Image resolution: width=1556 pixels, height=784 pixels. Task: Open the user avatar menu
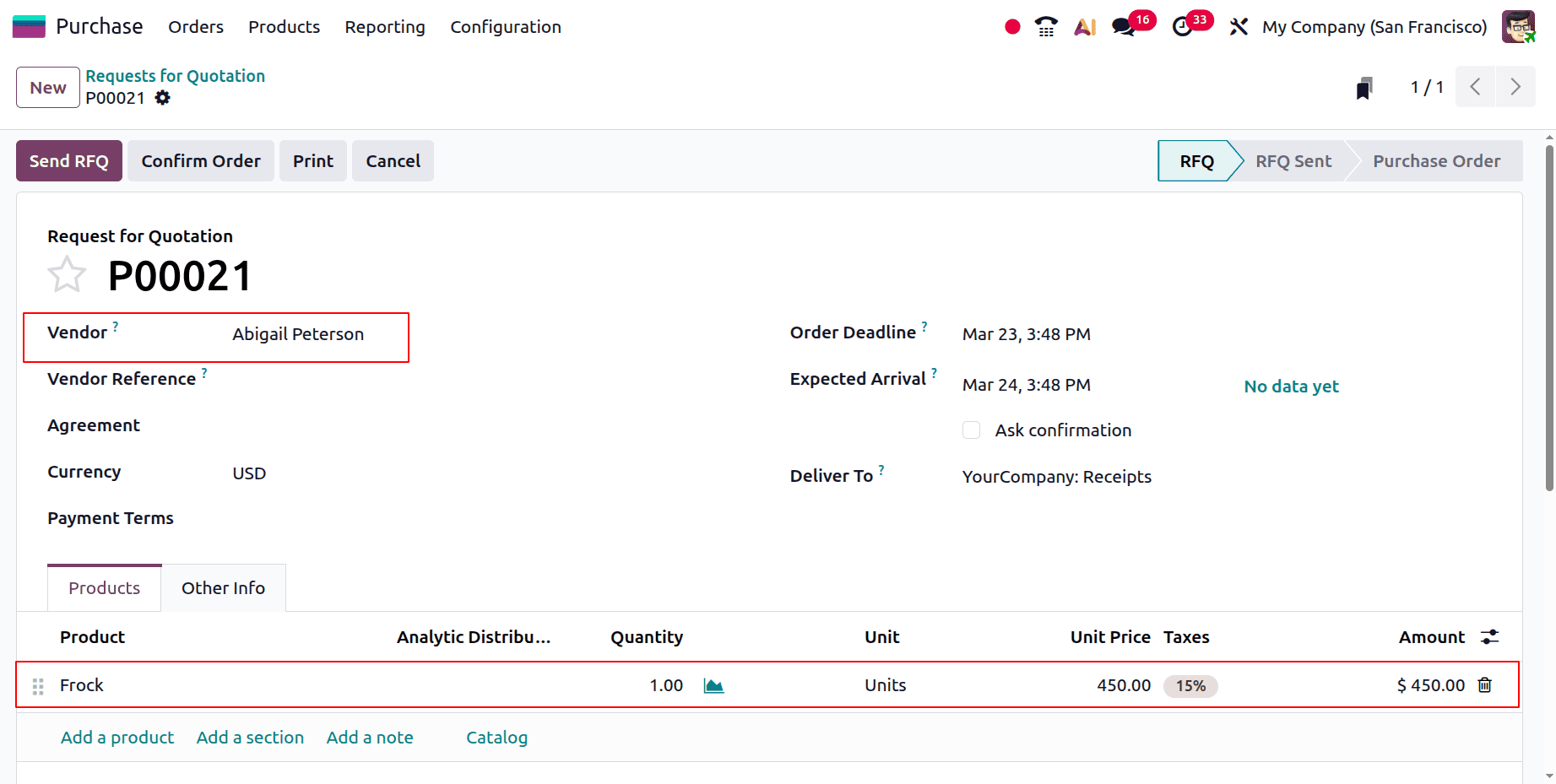pyautogui.click(x=1518, y=27)
